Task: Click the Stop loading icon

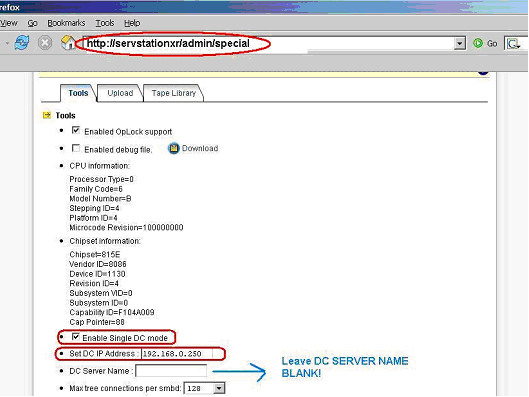Action: pos(45,43)
